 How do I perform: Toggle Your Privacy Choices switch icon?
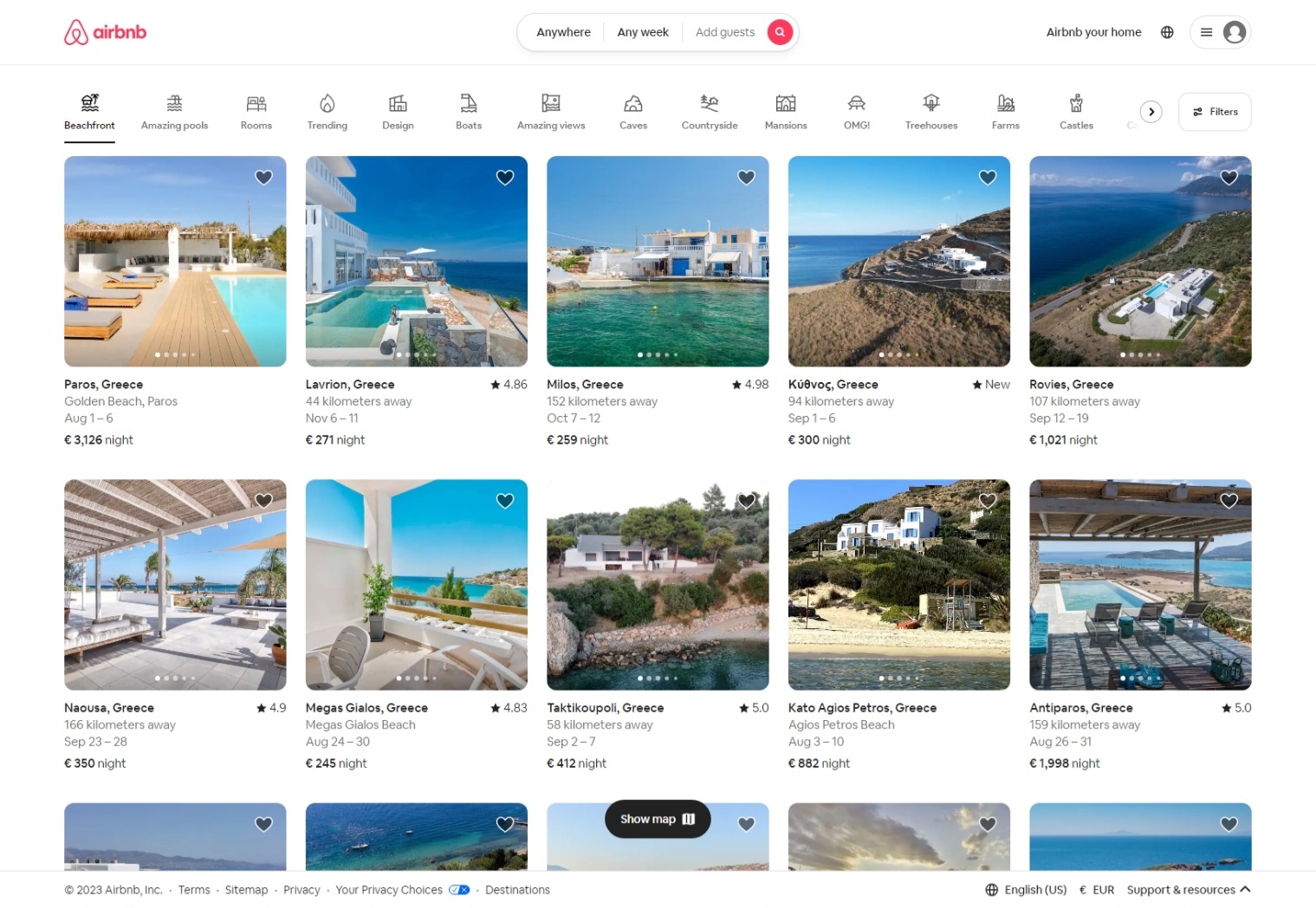[x=459, y=890]
